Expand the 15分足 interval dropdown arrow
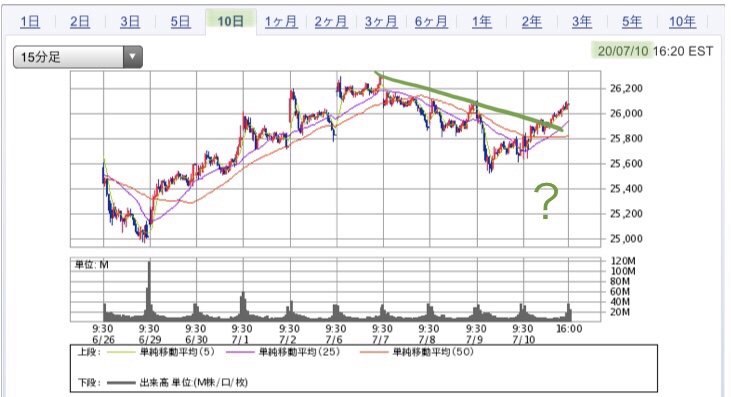The image size is (731, 397). 133,57
